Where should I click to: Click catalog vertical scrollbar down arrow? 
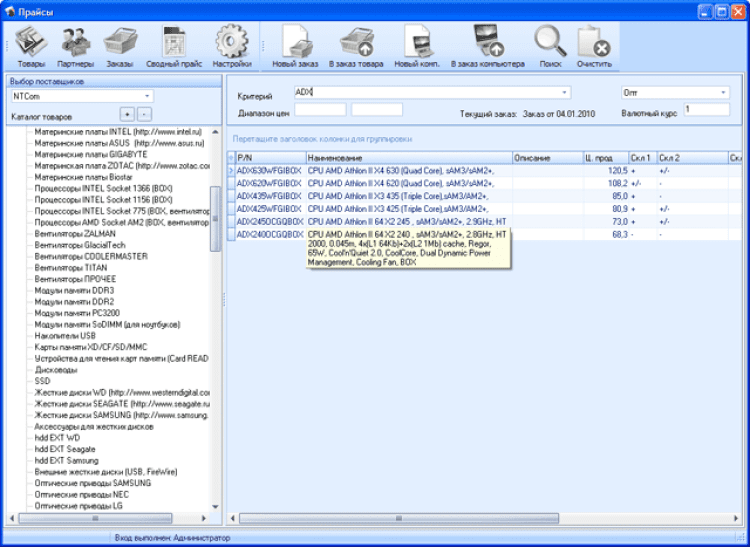click(x=215, y=507)
